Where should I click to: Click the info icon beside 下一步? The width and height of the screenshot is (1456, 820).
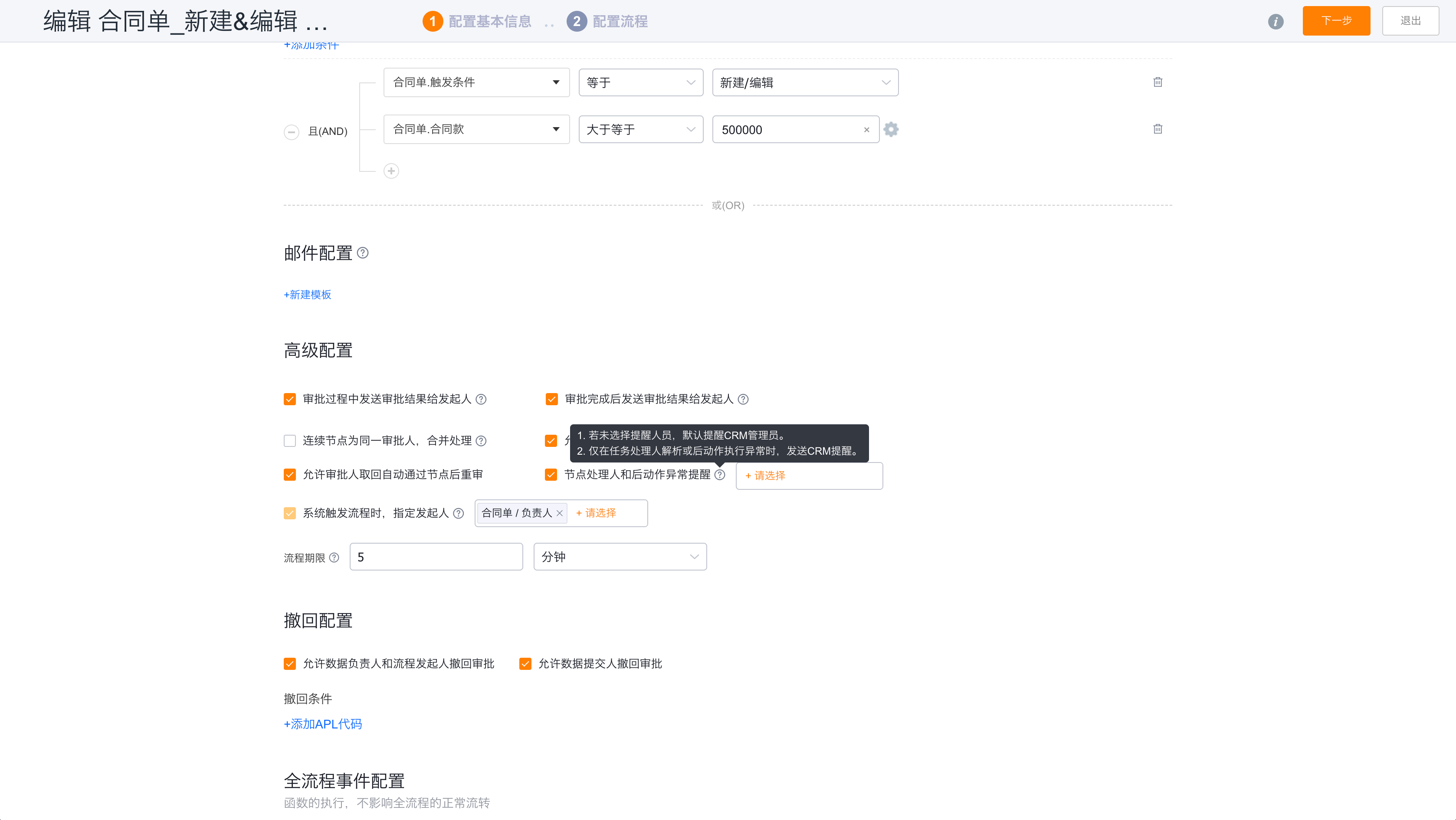coord(1275,21)
